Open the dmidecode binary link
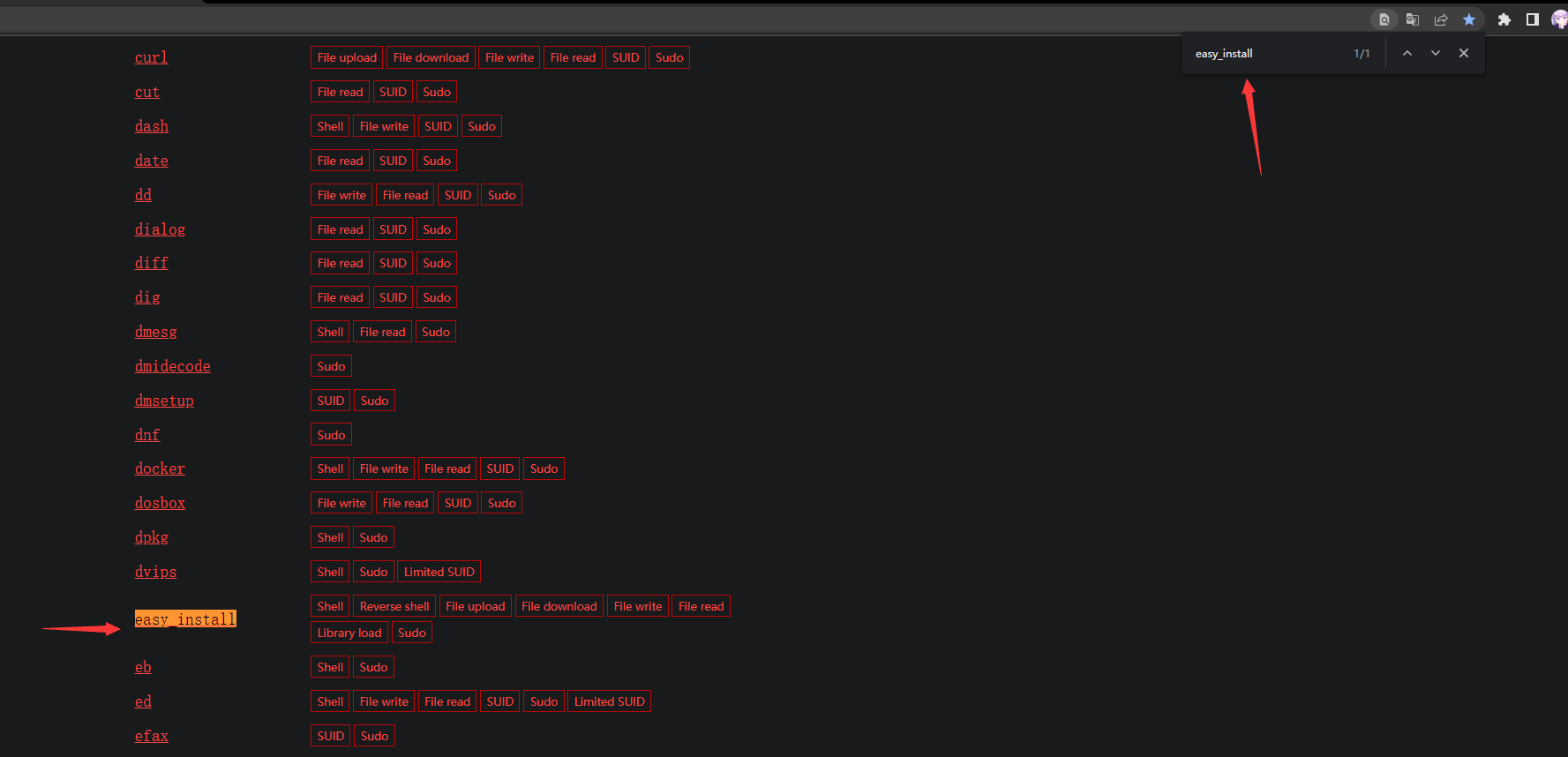The image size is (1568, 757). [173, 366]
